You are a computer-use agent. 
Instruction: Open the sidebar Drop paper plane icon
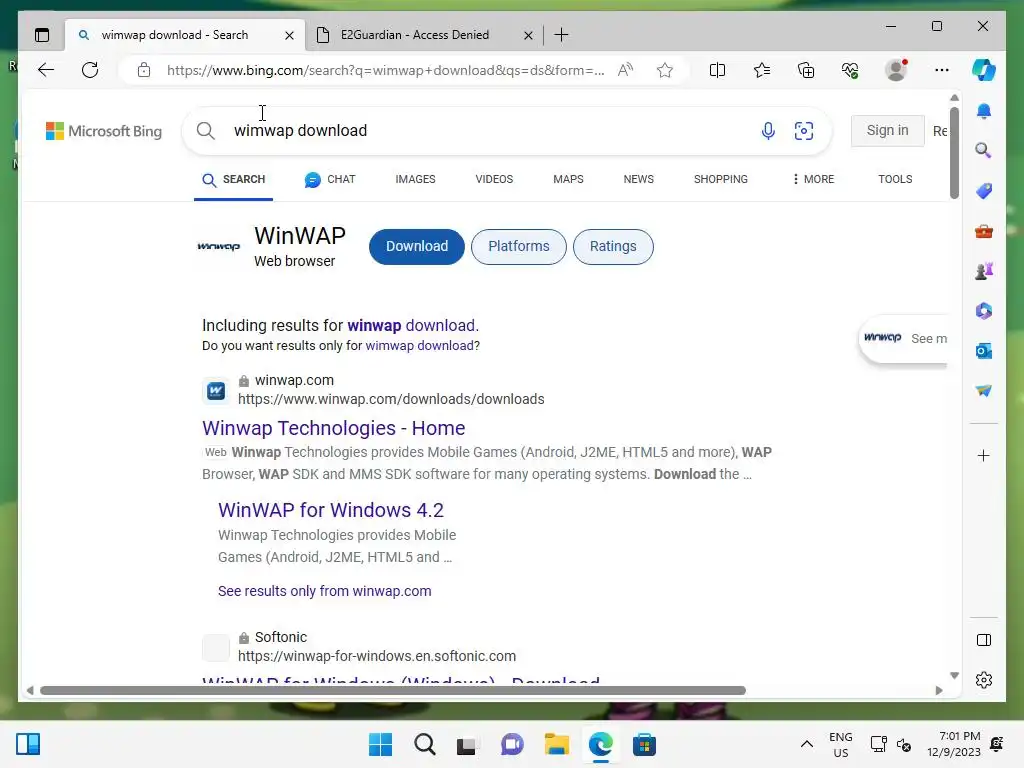pos(984,391)
